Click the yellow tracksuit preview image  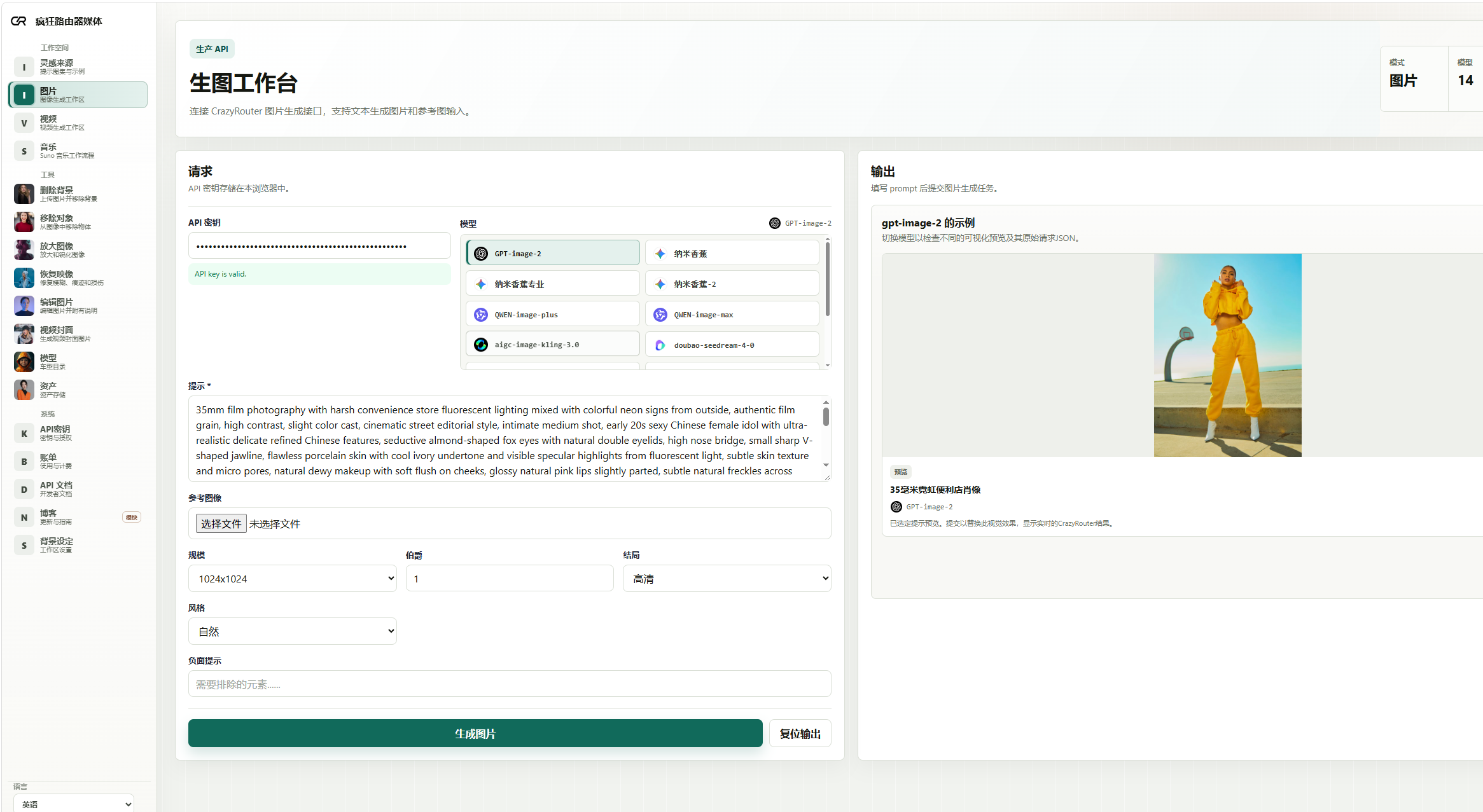point(1227,355)
